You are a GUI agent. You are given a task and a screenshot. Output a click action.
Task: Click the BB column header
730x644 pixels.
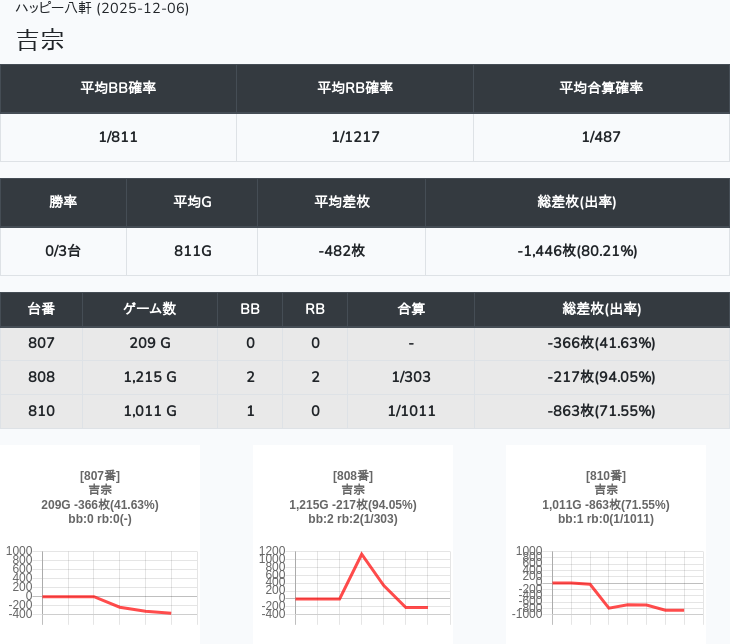click(250, 309)
